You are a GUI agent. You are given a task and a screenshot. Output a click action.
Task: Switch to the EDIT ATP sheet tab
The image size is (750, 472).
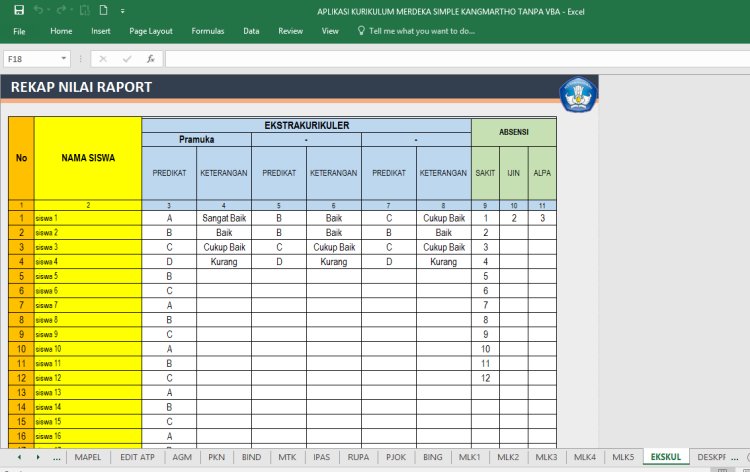[x=137, y=457]
